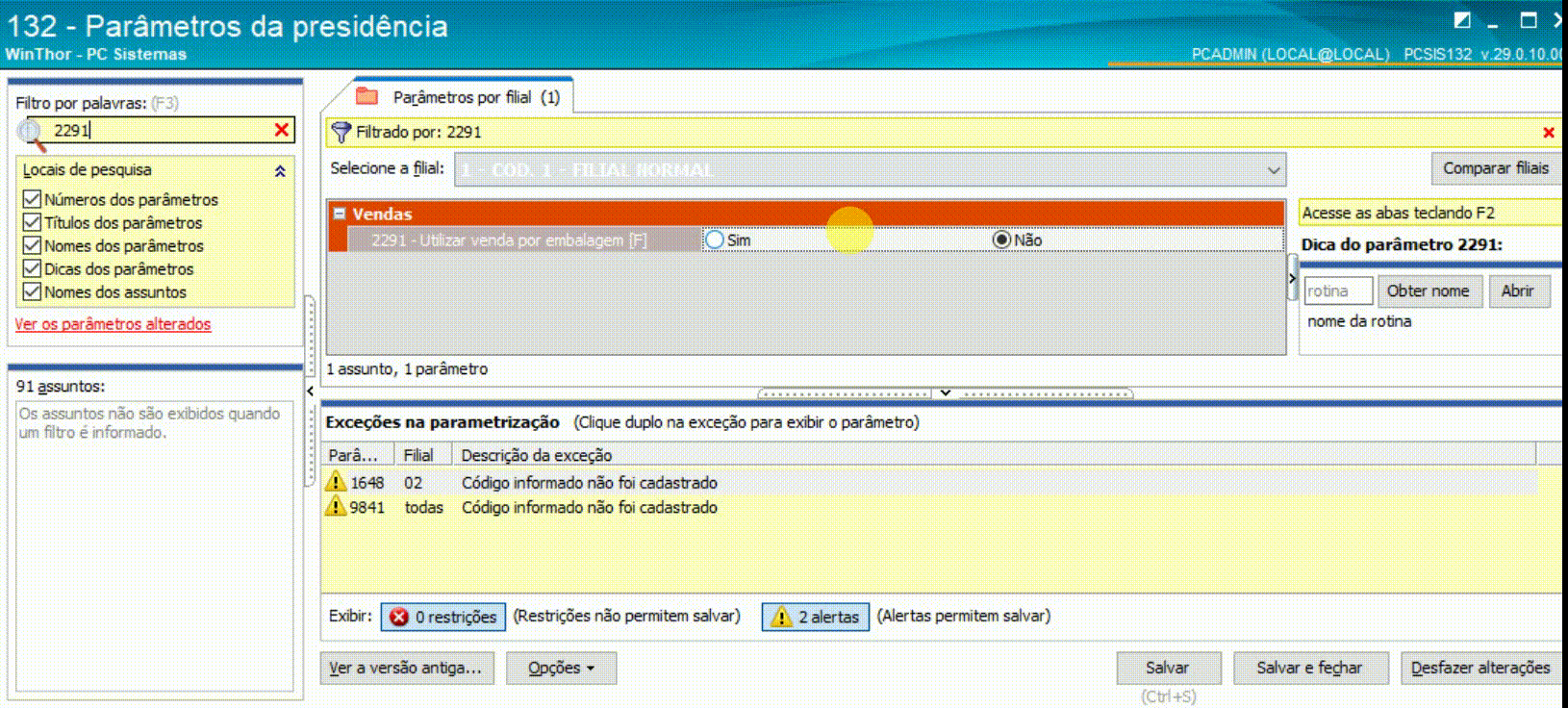Collapse the Locais de pesquisa section
Screen dimensions: 1568x708
[x=280, y=171]
